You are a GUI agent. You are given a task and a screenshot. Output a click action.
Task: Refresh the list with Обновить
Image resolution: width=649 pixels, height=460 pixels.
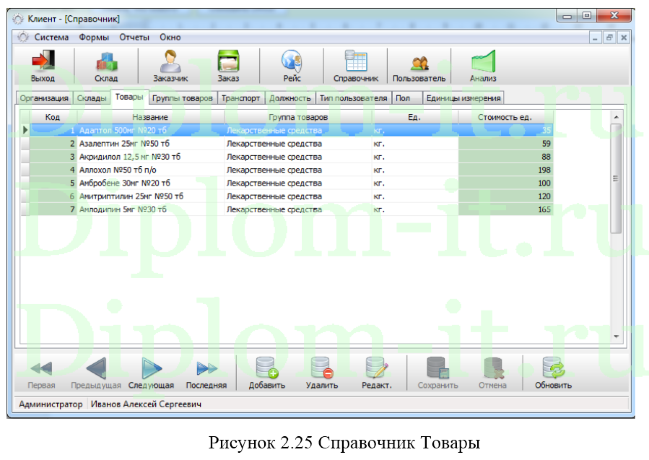[x=553, y=372]
